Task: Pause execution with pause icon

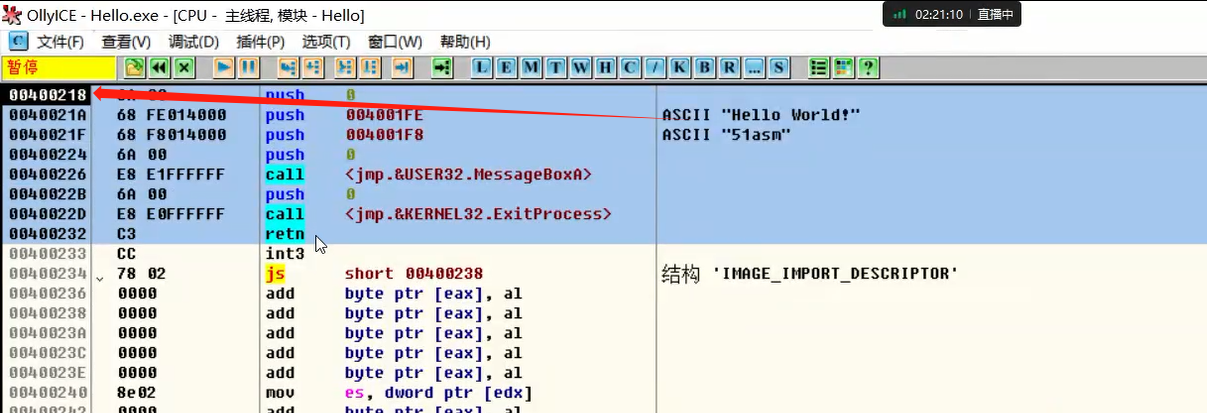Action: click(248, 67)
